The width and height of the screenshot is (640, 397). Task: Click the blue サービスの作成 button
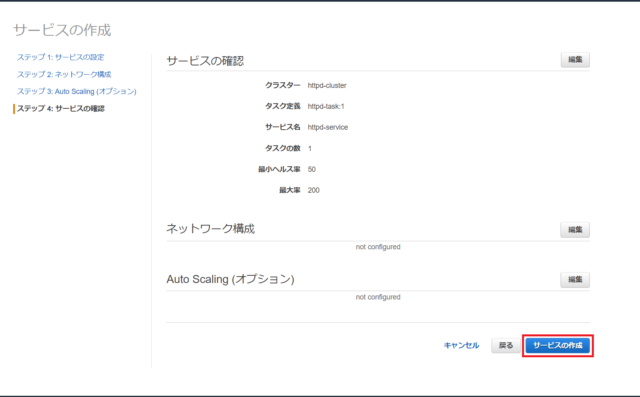tap(558, 345)
